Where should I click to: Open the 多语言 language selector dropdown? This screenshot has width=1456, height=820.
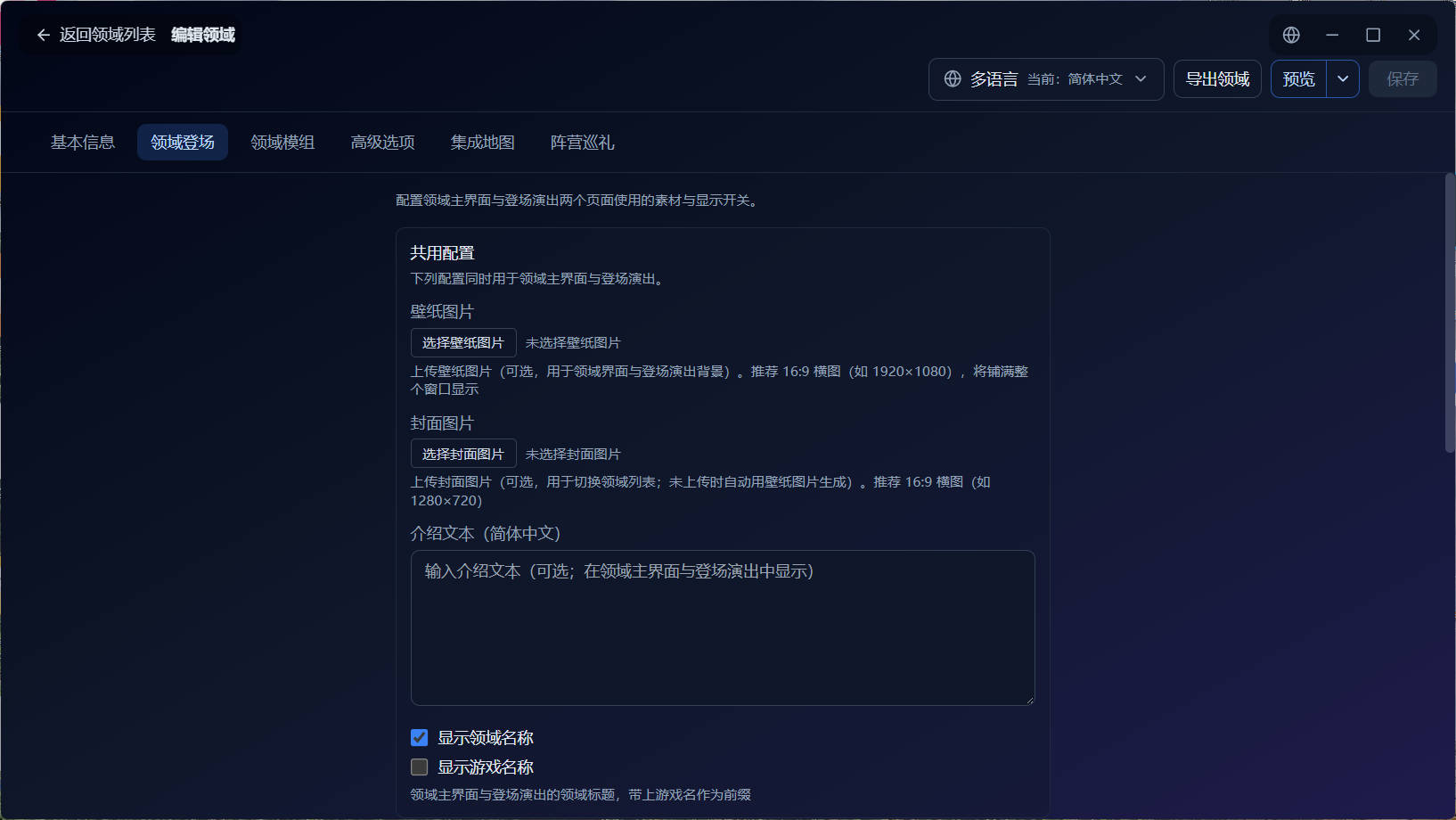click(1046, 79)
